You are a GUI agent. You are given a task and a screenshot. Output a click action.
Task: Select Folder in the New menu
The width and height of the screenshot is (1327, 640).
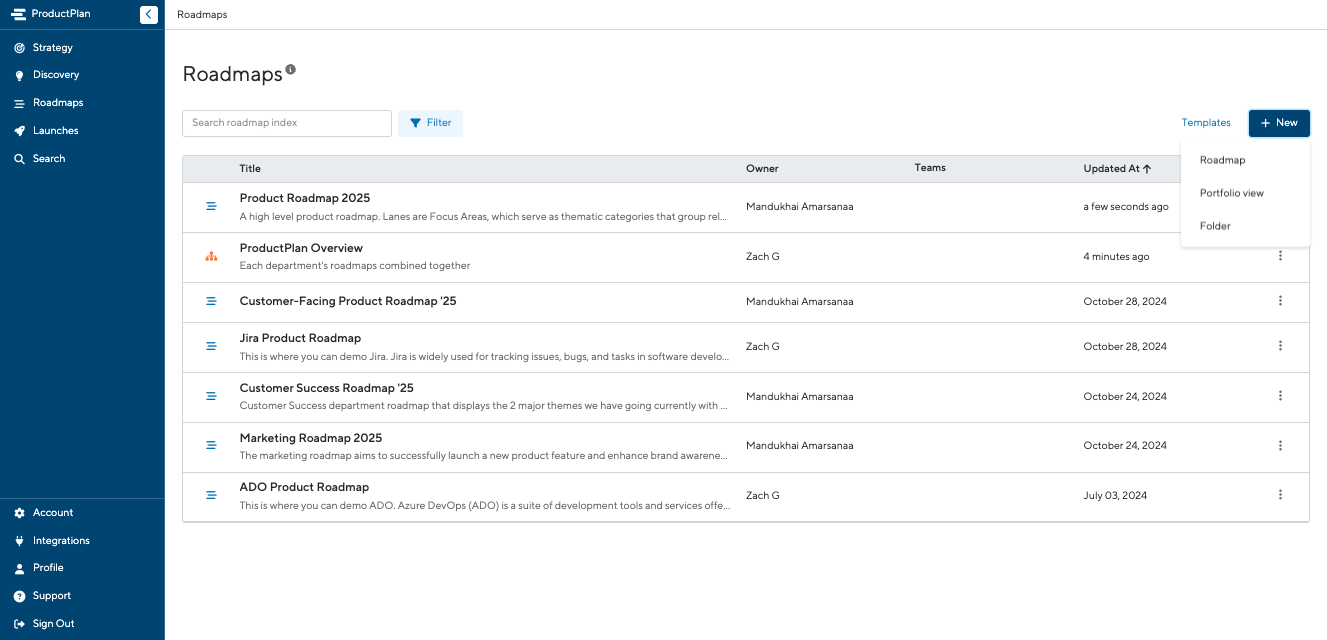[x=1215, y=226]
